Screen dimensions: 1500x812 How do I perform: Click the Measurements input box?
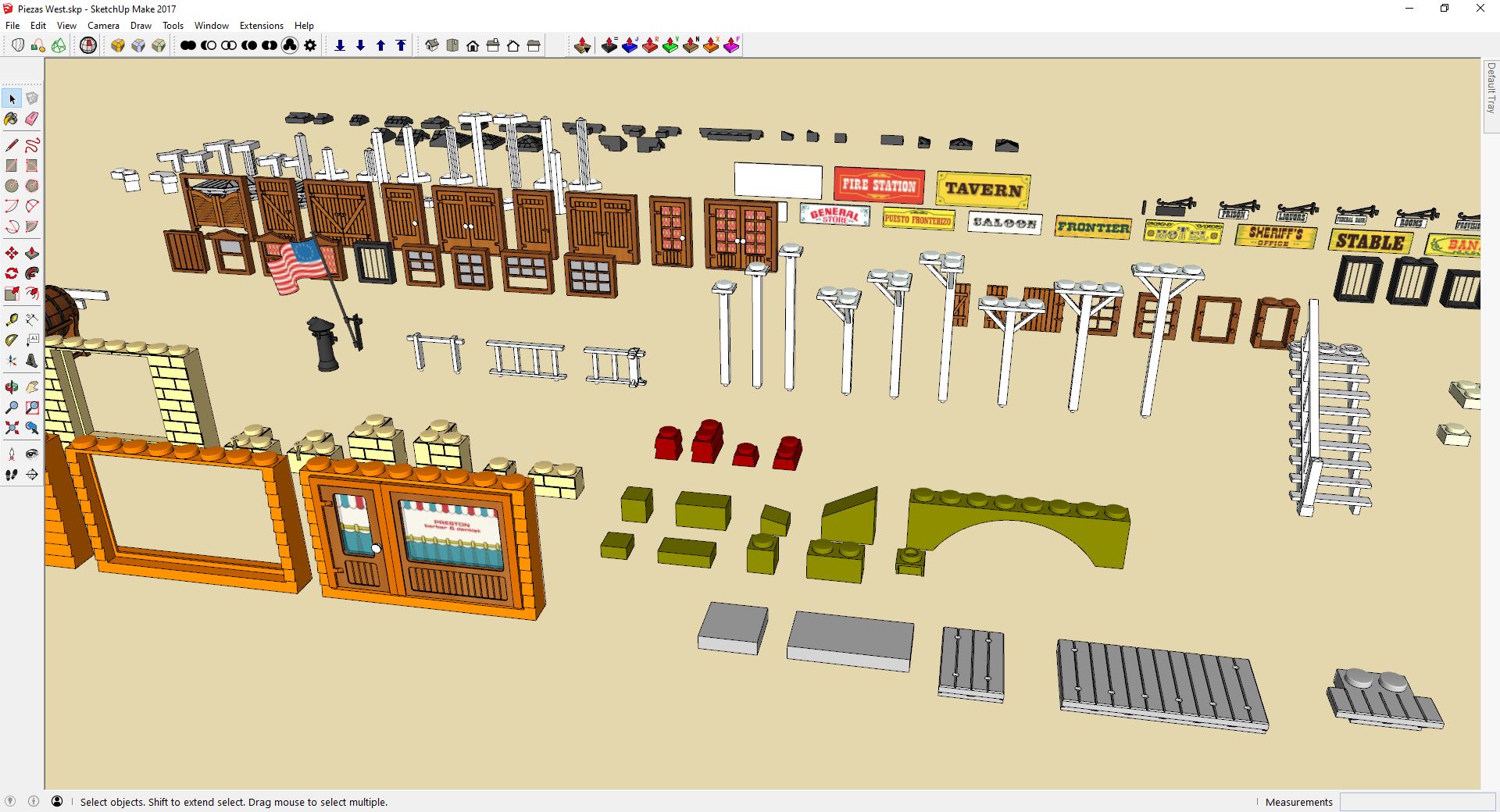click(x=1418, y=802)
